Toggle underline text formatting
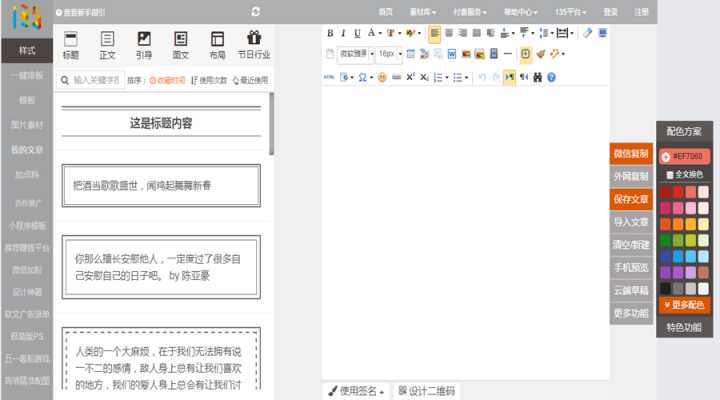The width and height of the screenshot is (720, 400). pyautogui.click(x=357, y=33)
